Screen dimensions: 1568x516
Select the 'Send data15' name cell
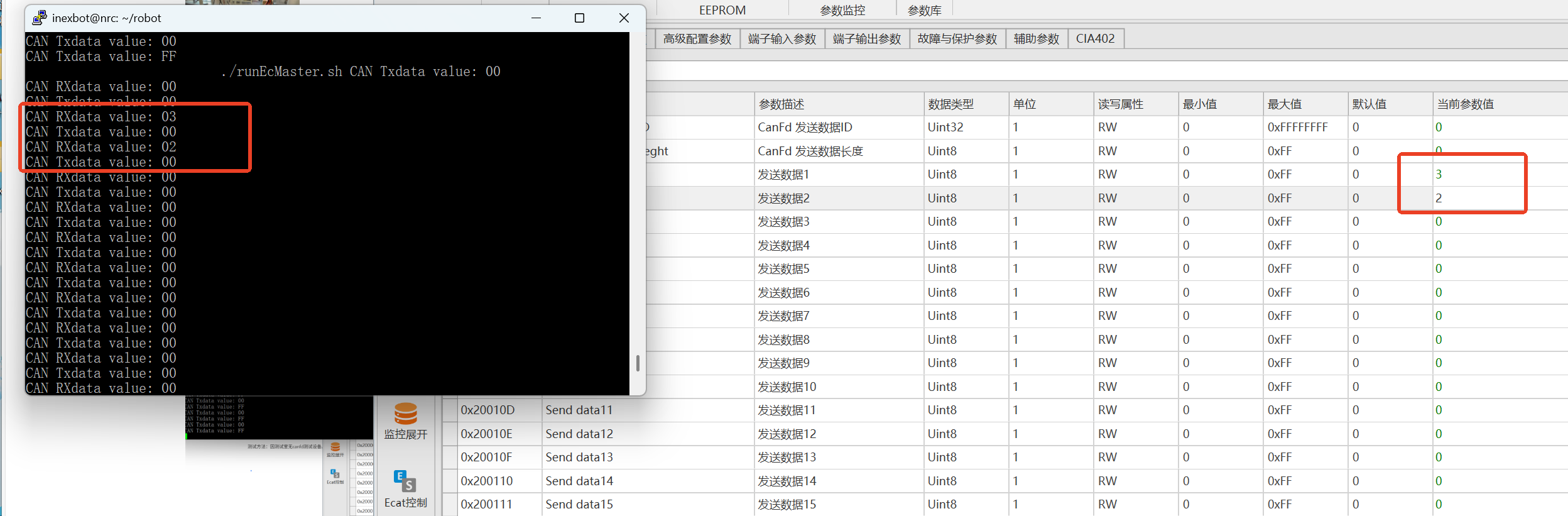[648, 504]
